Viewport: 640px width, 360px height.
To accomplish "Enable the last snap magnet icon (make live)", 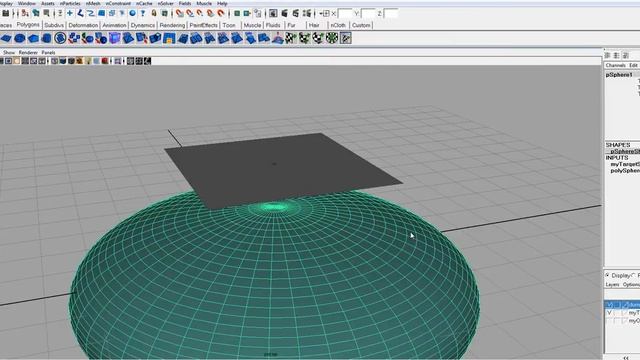I will (221, 13).
